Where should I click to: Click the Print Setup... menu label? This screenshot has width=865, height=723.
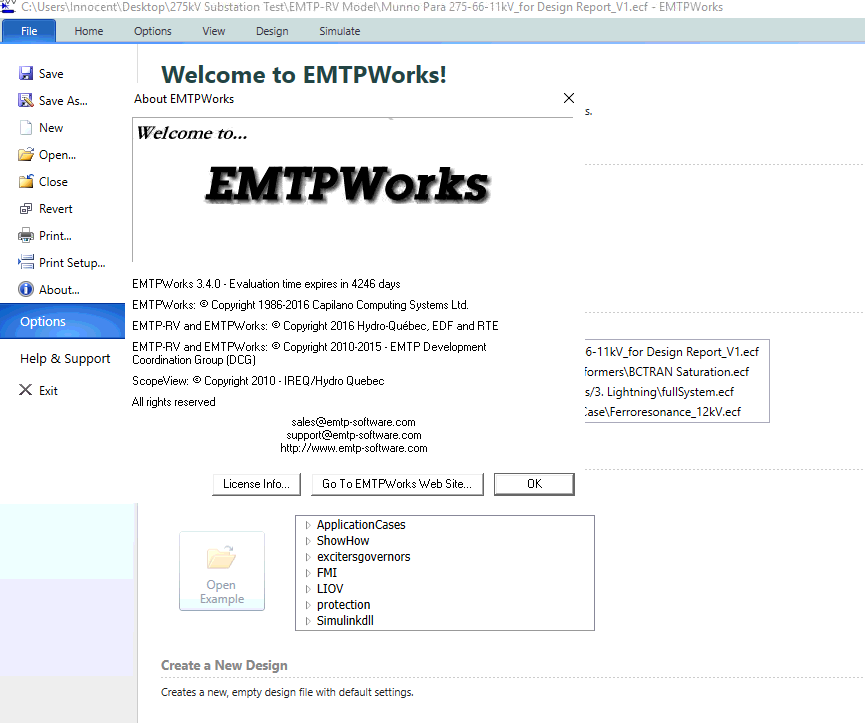point(72,263)
